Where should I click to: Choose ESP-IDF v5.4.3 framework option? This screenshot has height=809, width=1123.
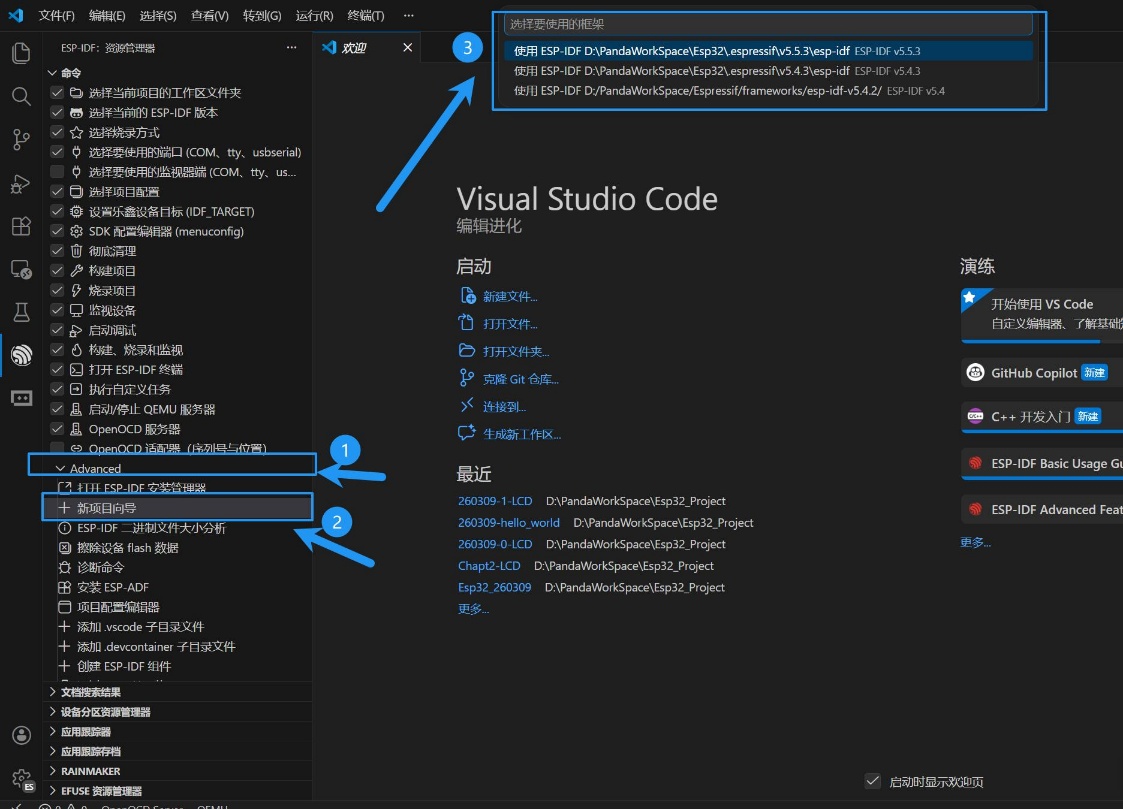(768, 71)
